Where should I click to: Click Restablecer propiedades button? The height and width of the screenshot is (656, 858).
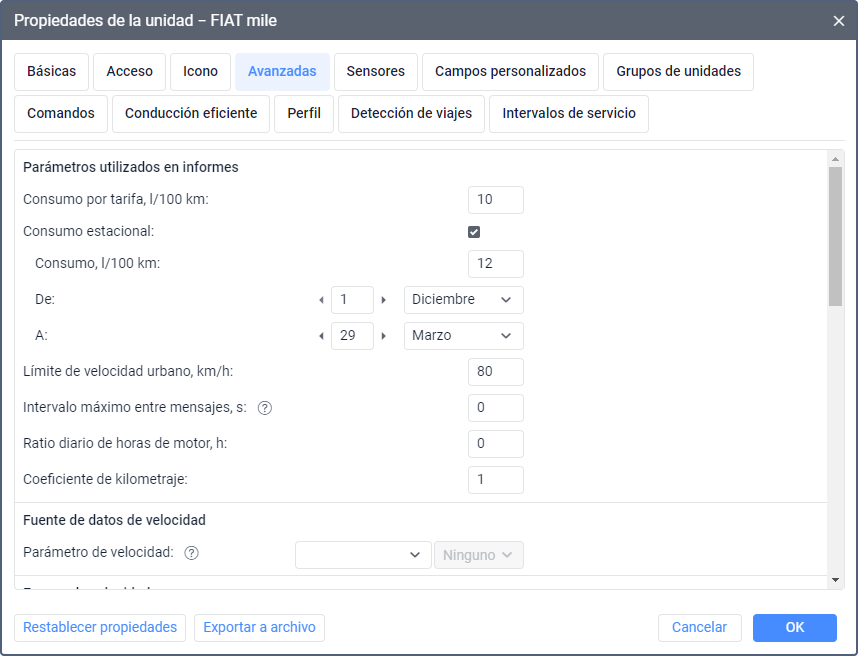100,628
